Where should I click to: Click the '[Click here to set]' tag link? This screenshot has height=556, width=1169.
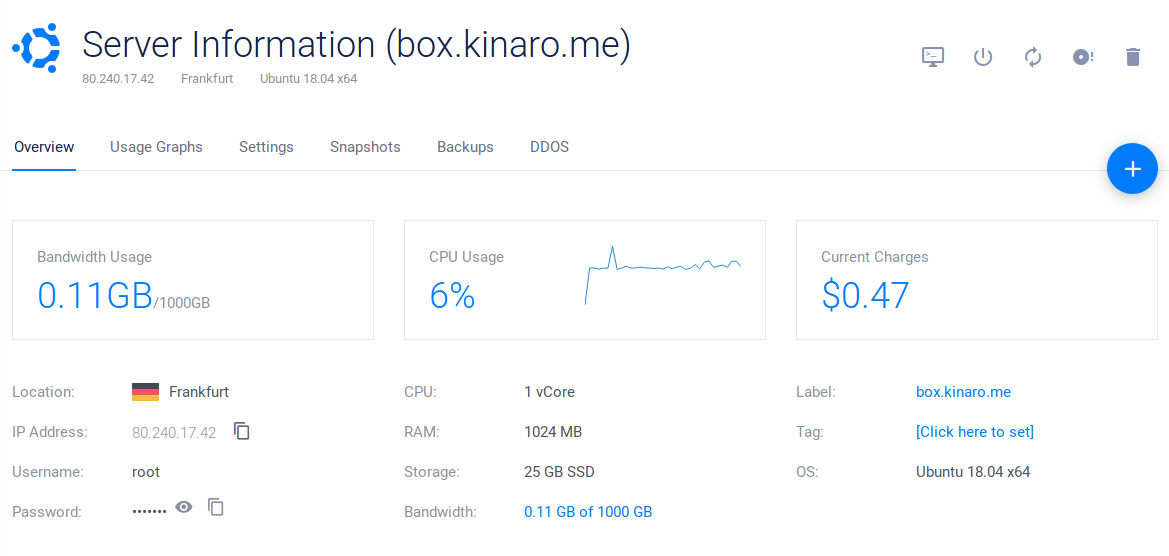(974, 432)
